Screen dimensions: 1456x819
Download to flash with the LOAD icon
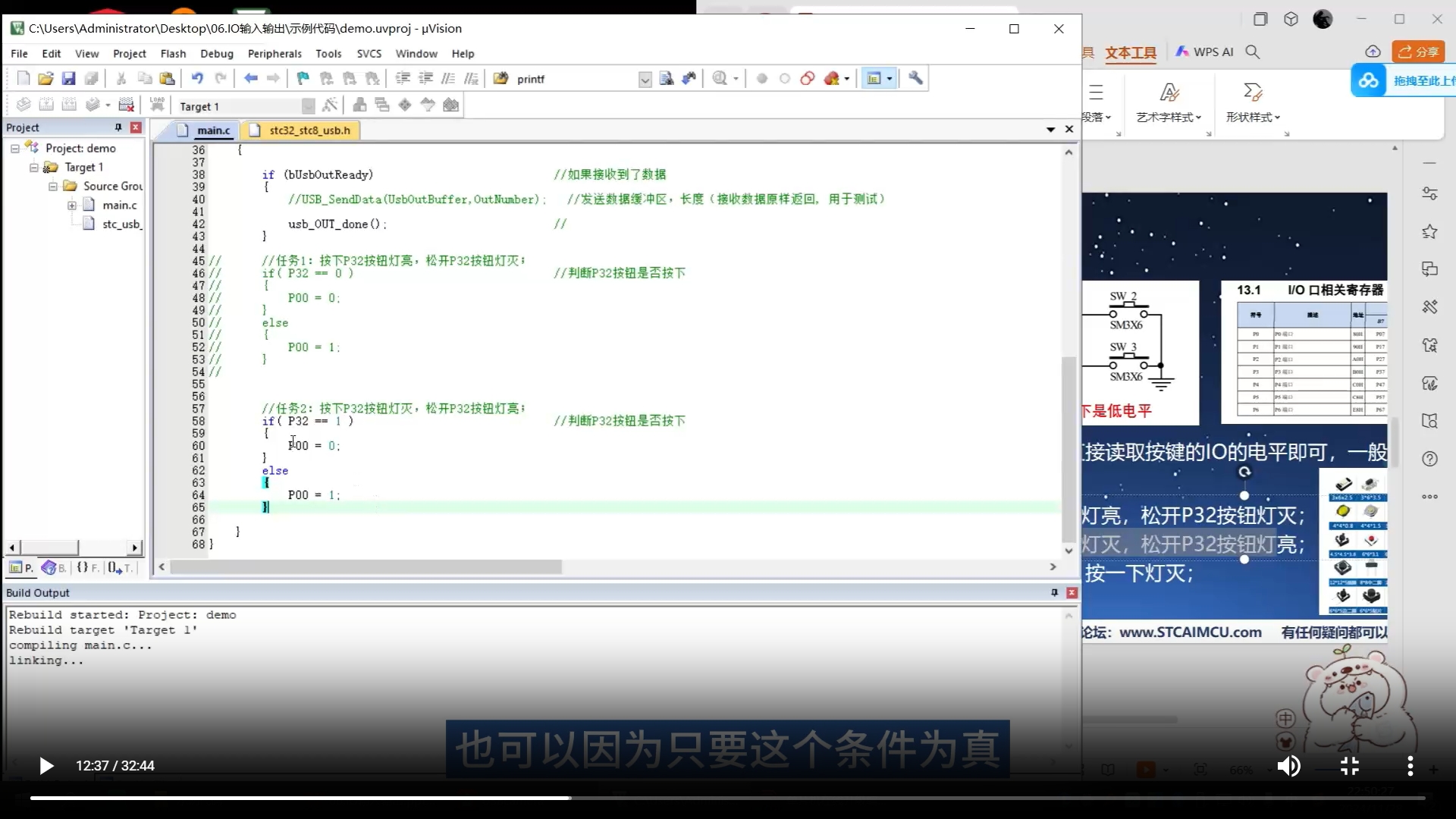pyautogui.click(x=157, y=105)
